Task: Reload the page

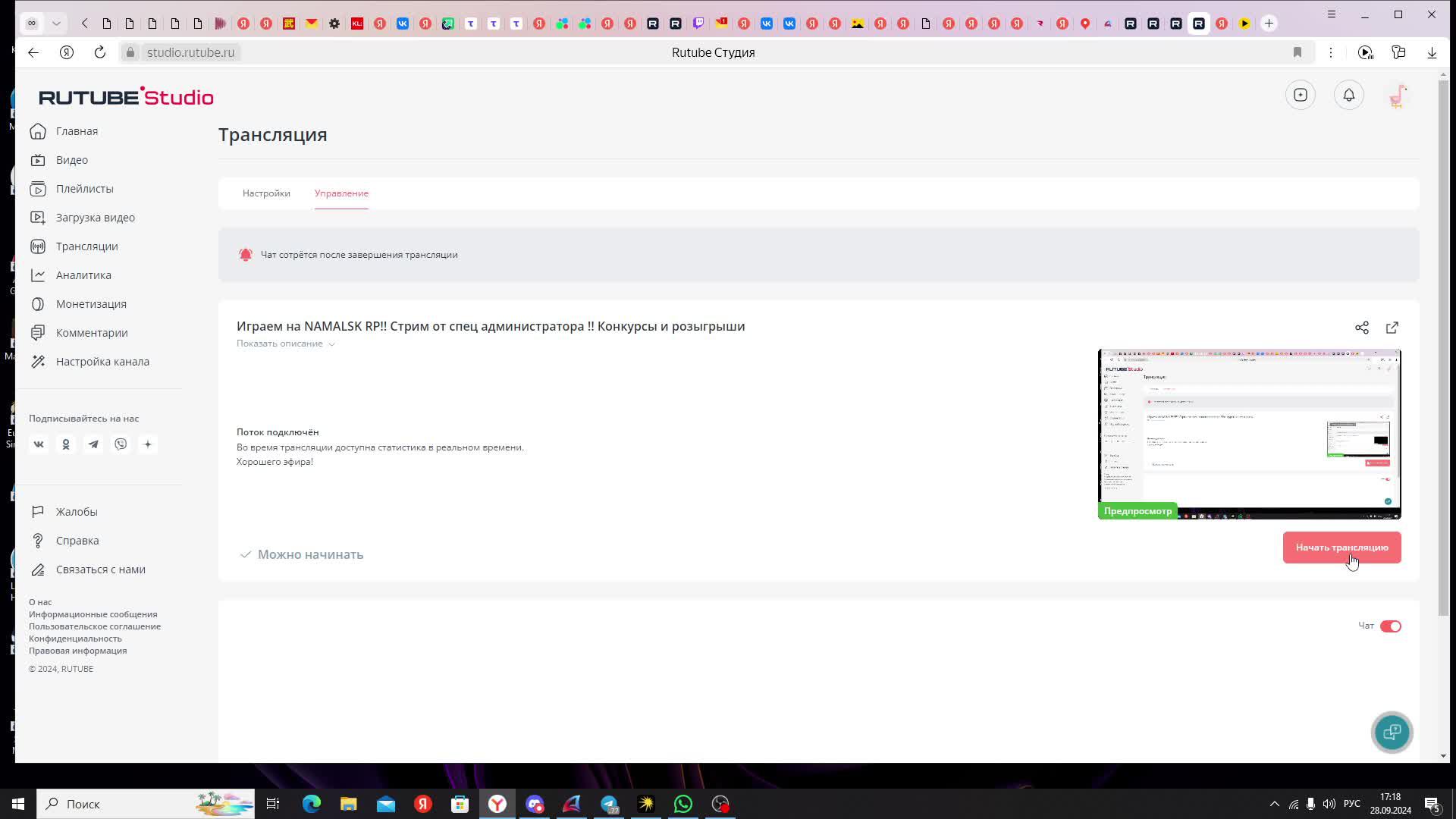Action: click(100, 52)
